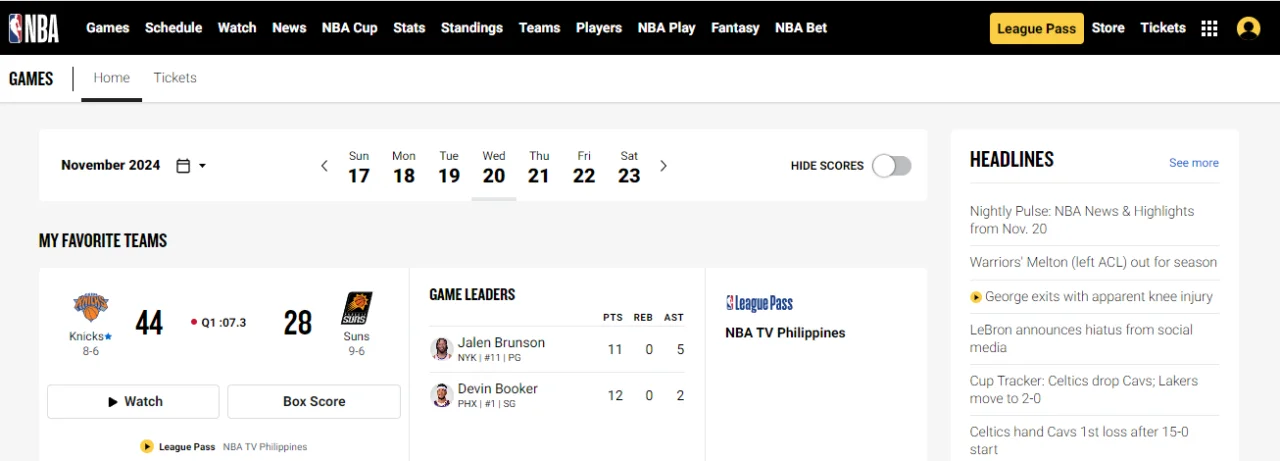
Task: Open the Watch menu
Action: click(237, 28)
